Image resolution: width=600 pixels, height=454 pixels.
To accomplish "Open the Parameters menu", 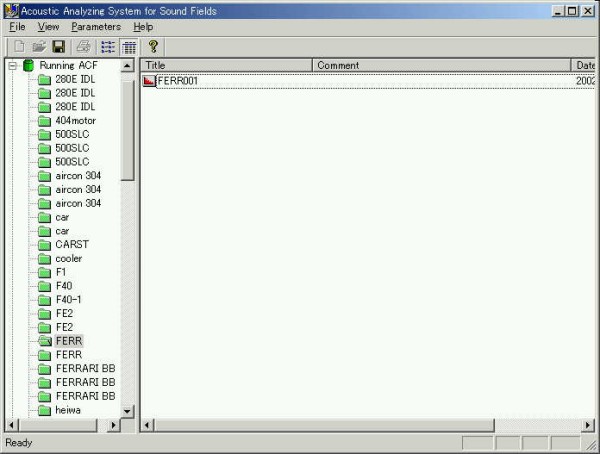I will [x=96, y=27].
